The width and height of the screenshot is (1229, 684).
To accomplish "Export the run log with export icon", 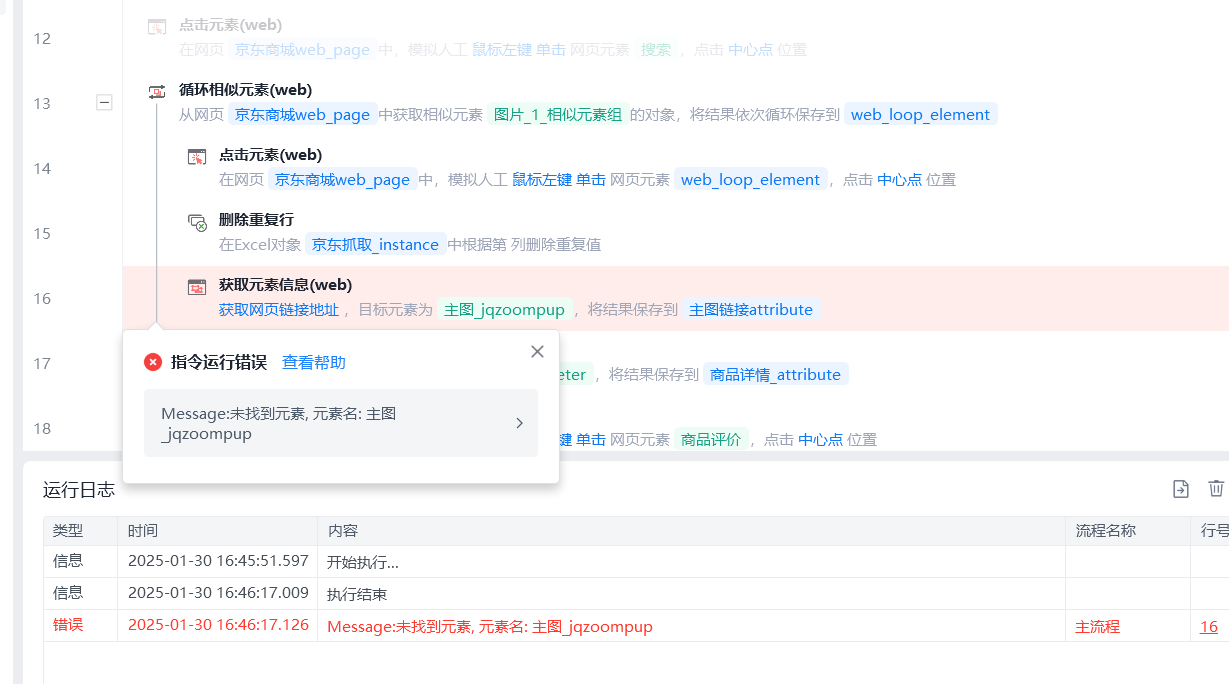I will (x=1181, y=488).
